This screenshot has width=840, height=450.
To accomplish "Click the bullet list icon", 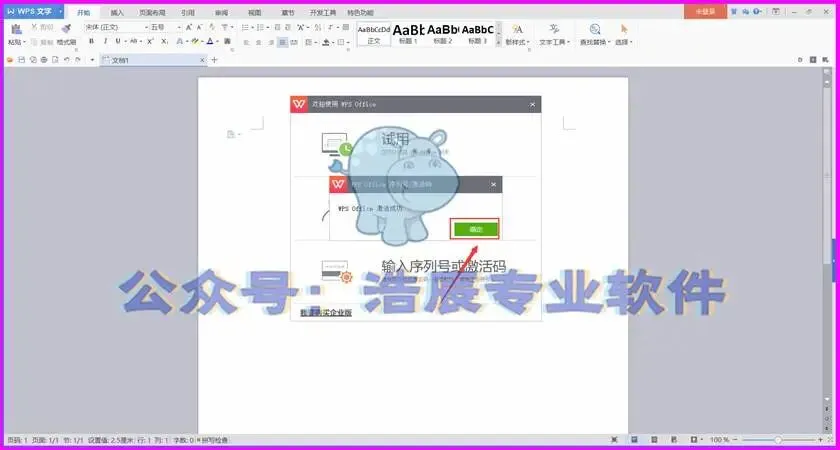I will [245, 27].
